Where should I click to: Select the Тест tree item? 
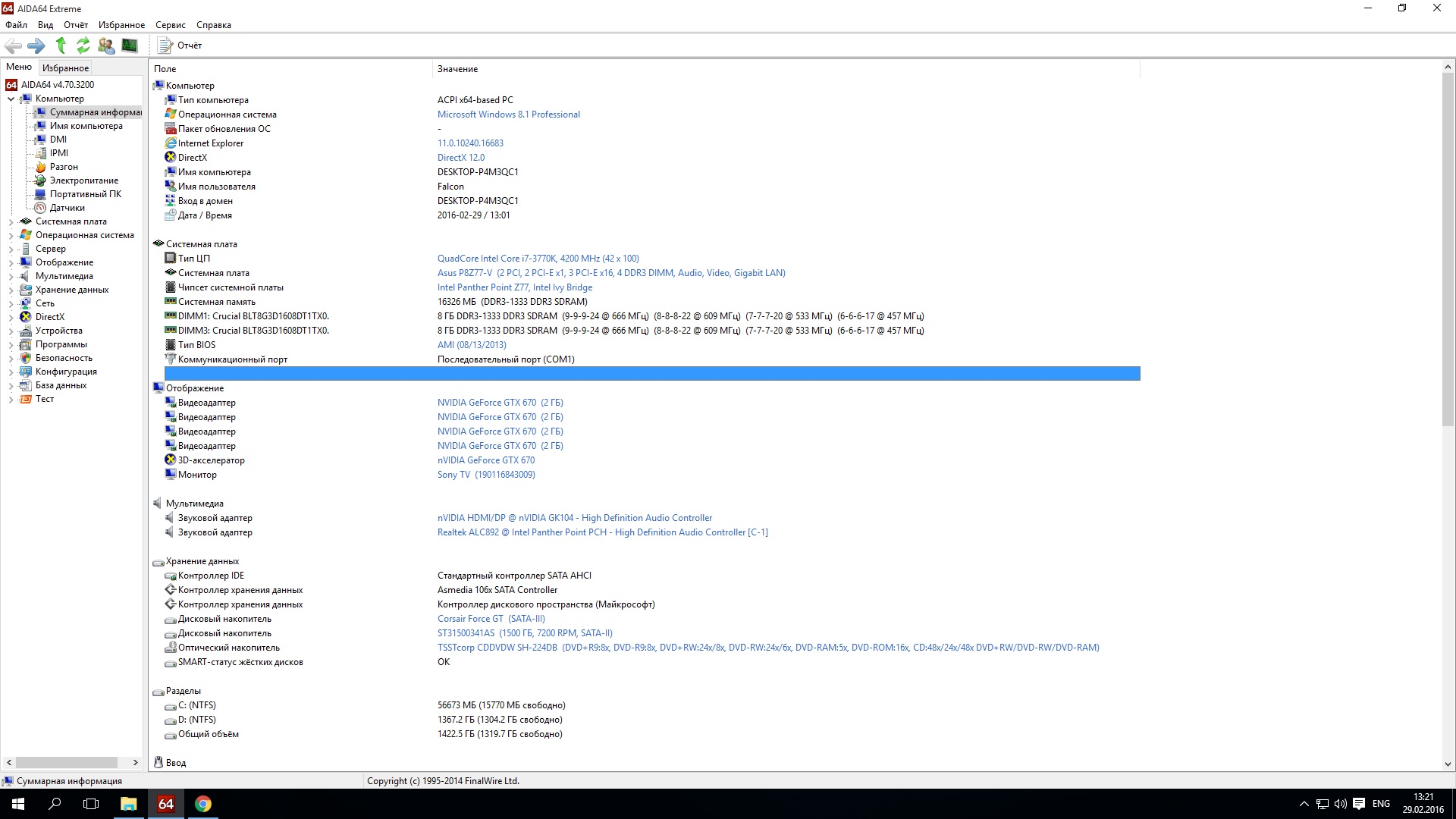pyautogui.click(x=45, y=399)
